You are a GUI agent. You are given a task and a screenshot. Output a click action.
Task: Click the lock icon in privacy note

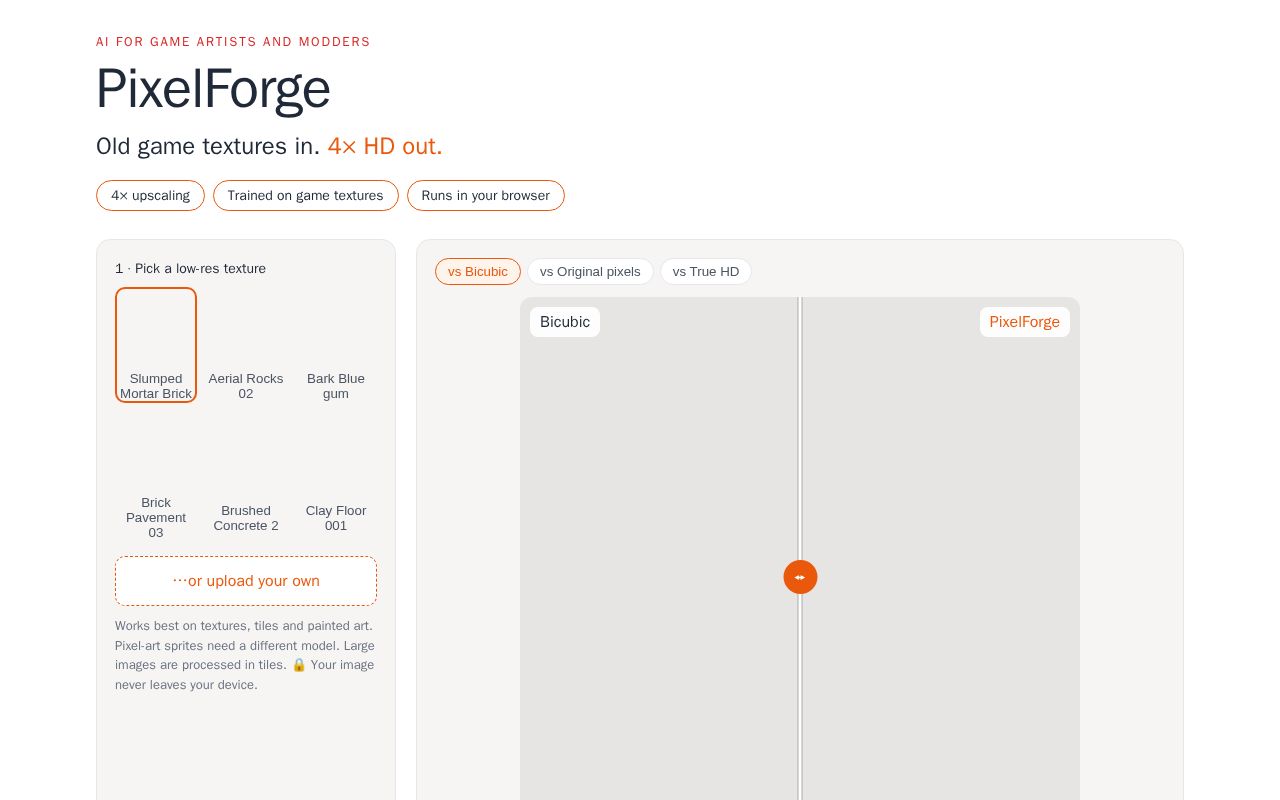pos(299,665)
